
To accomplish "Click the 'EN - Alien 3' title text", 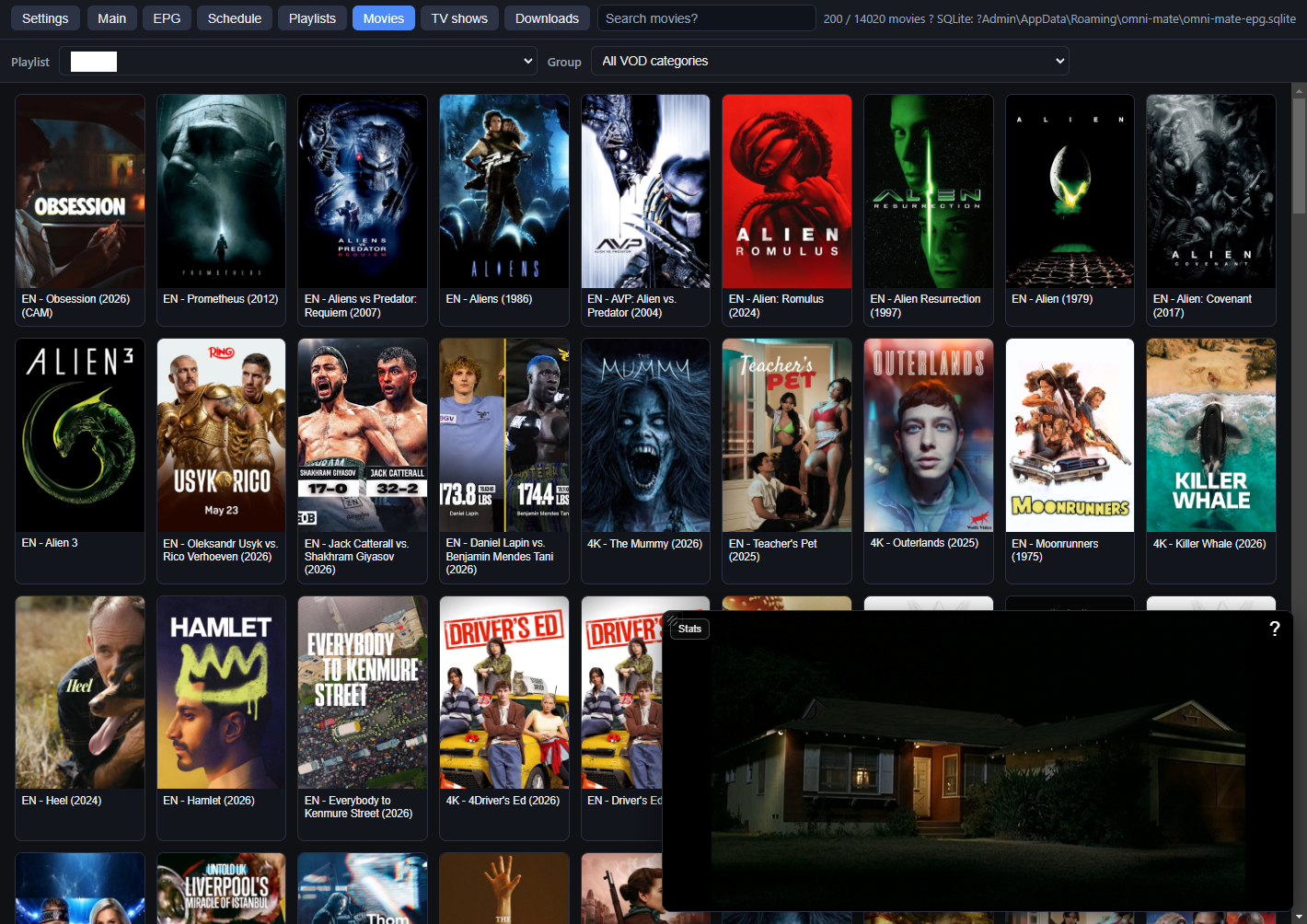I will pos(50,543).
